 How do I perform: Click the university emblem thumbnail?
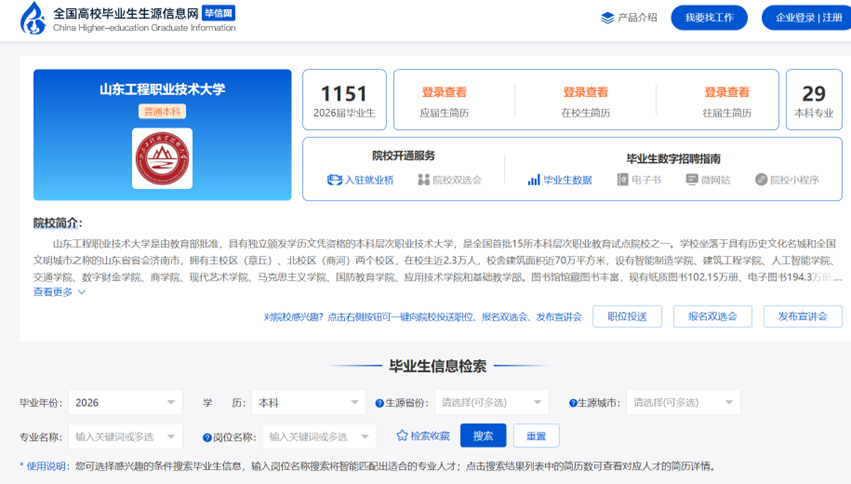[x=162, y=158]
